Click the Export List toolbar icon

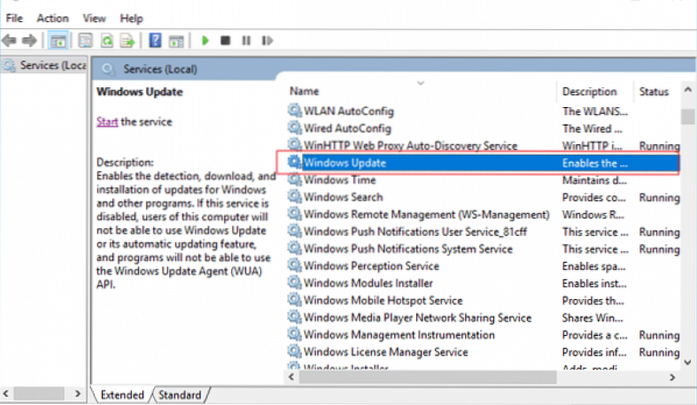tap(126, 41)
